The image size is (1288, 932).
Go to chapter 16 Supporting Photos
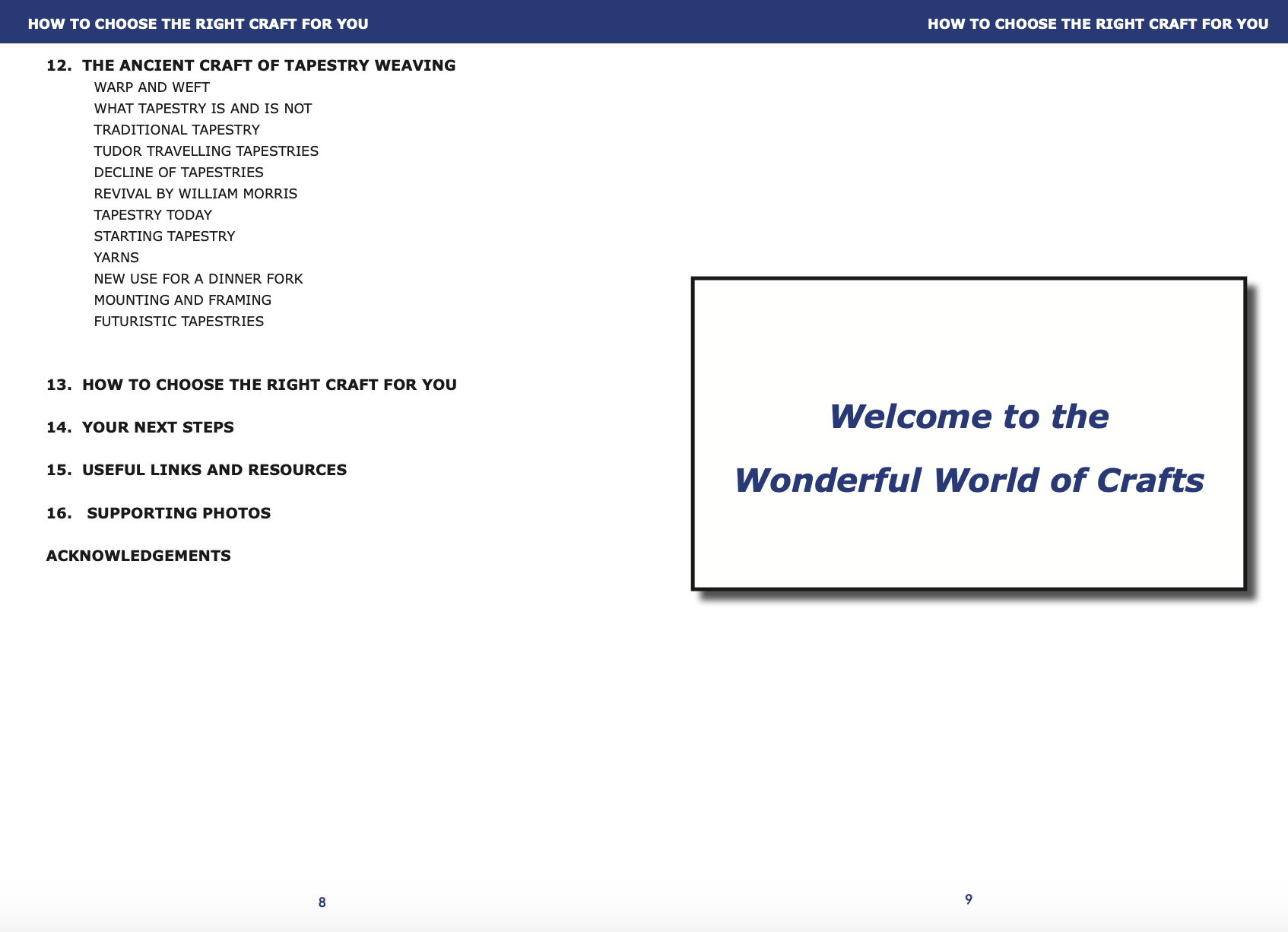click(158, 513)
